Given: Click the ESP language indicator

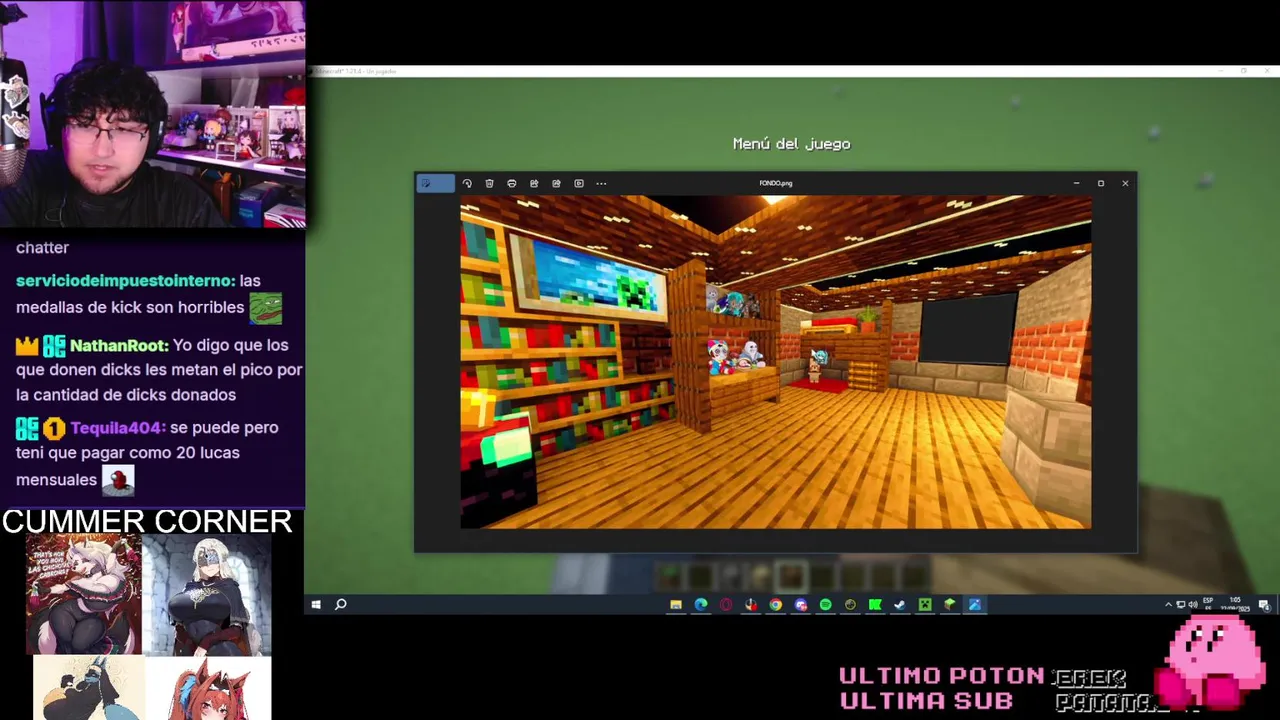Looking at the screenshot, I should [1208, 604].
